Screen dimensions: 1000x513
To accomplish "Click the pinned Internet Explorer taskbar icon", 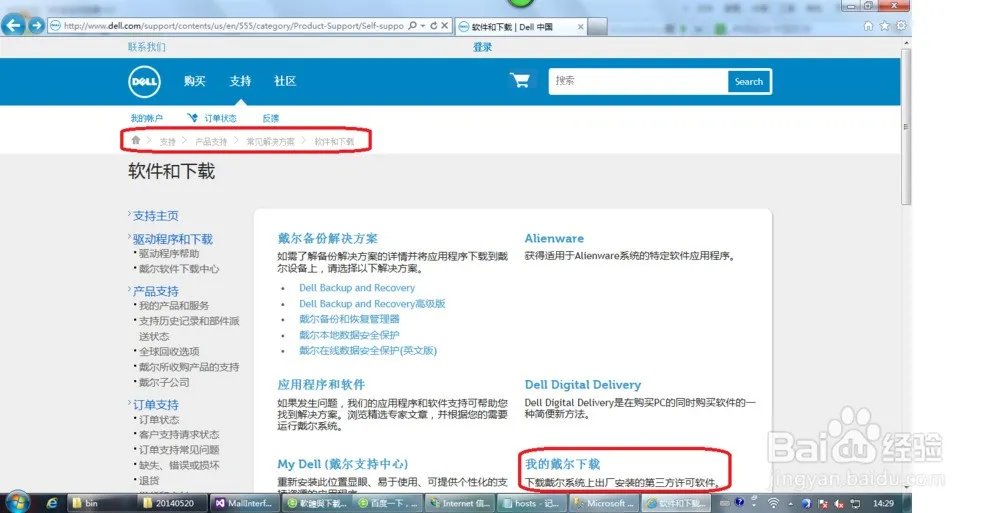I will coord(52,503).
